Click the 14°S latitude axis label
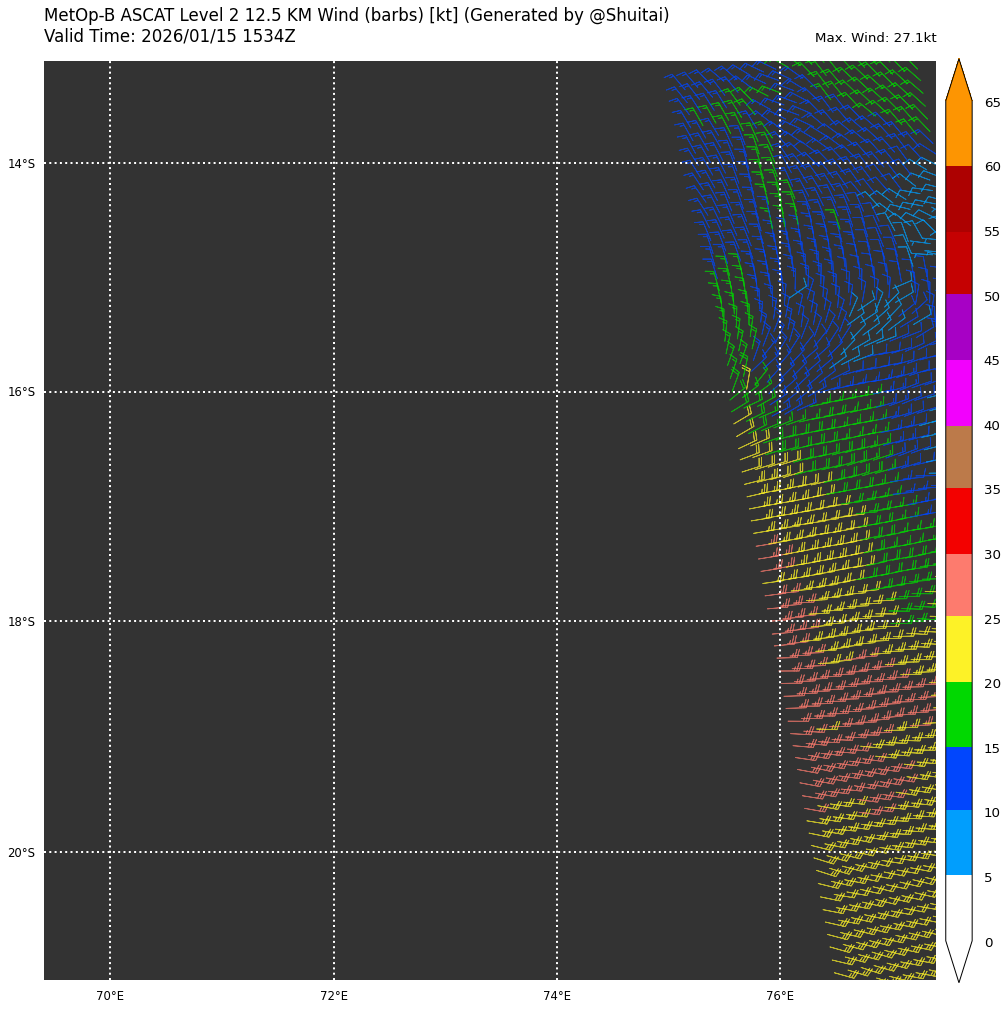 tap(21, 164)
